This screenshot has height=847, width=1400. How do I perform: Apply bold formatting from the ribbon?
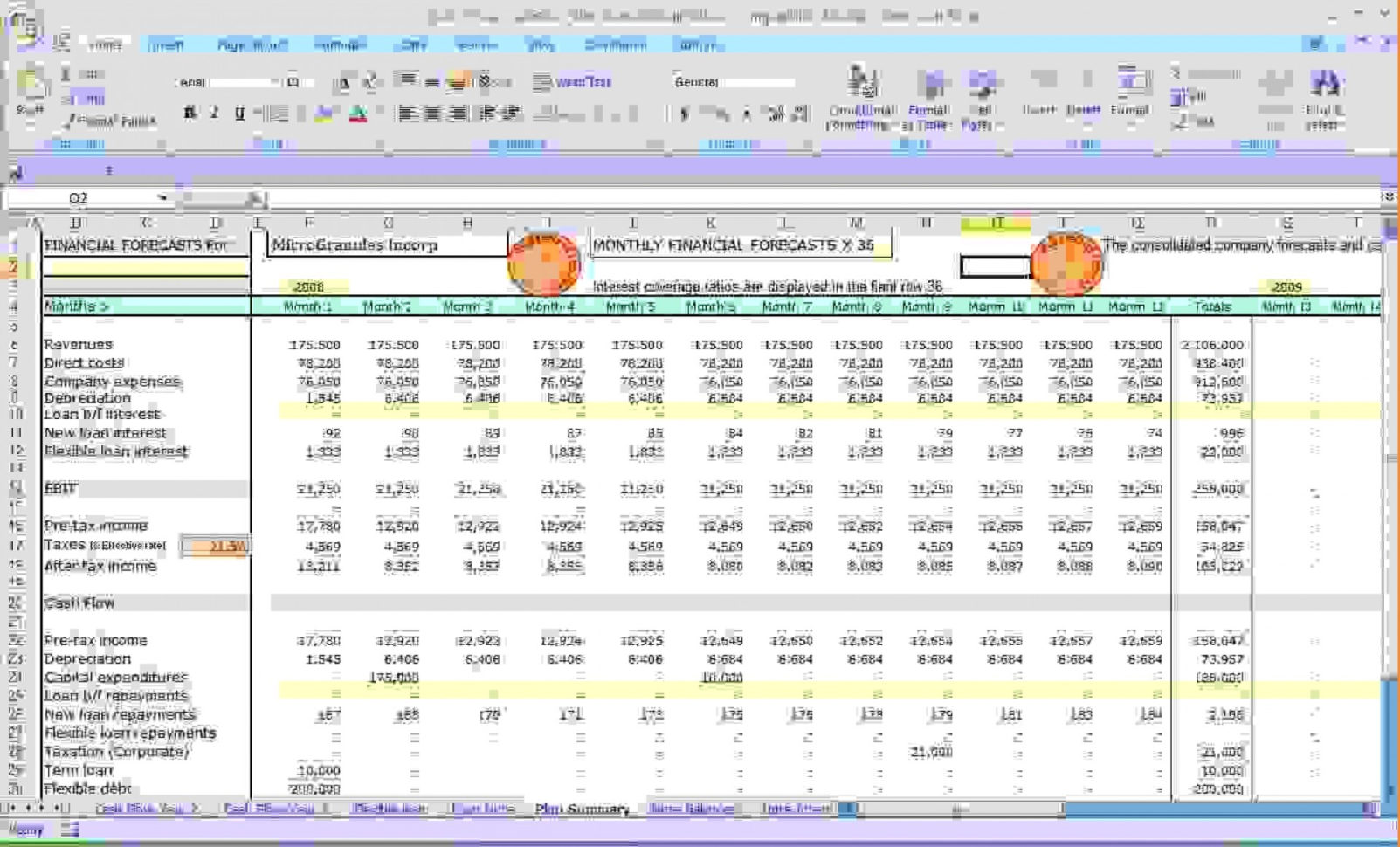click(189, 112)
